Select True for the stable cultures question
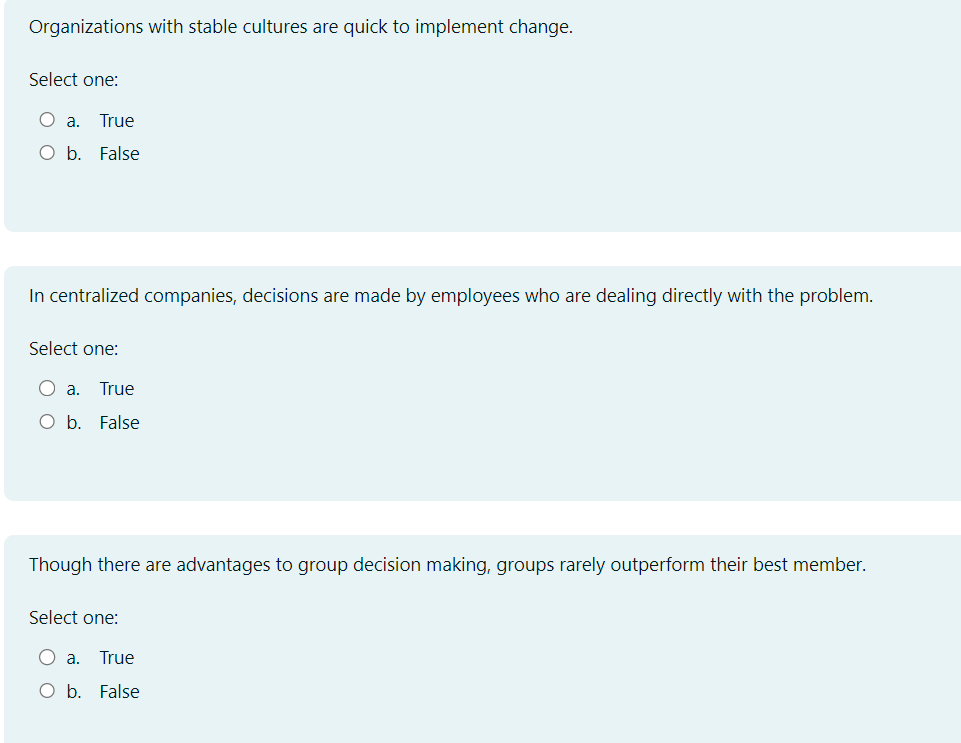 coord(47,119)
